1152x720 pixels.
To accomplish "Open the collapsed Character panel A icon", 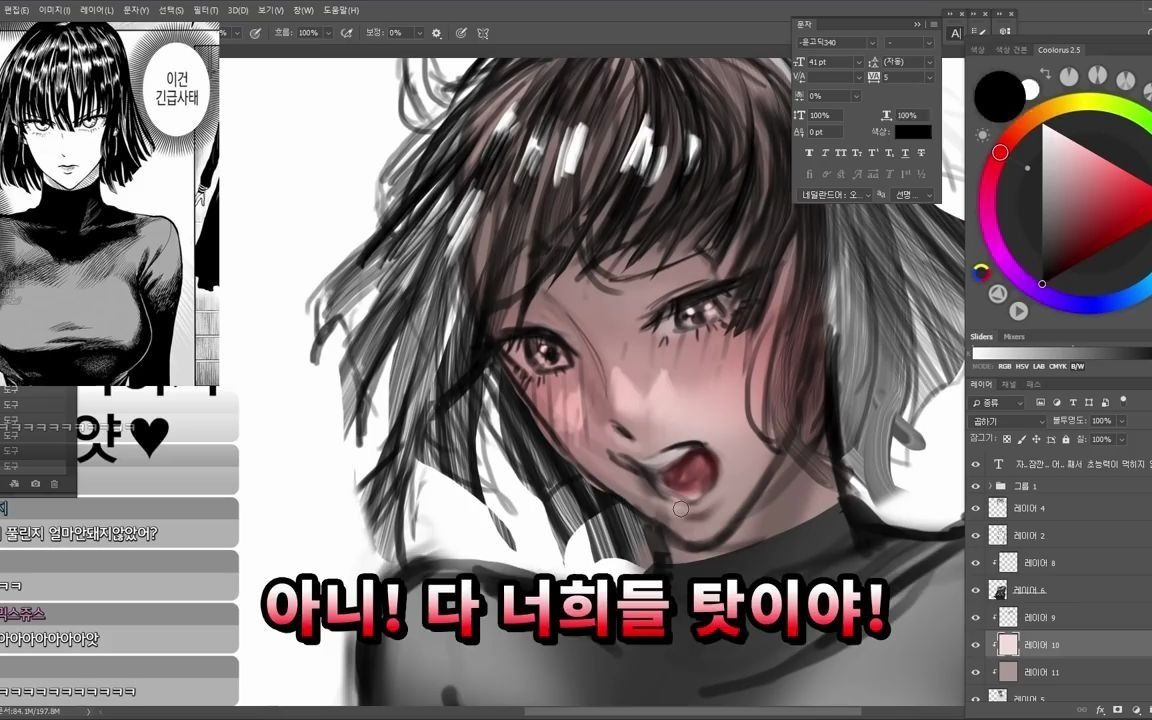I will coord(955,33).
